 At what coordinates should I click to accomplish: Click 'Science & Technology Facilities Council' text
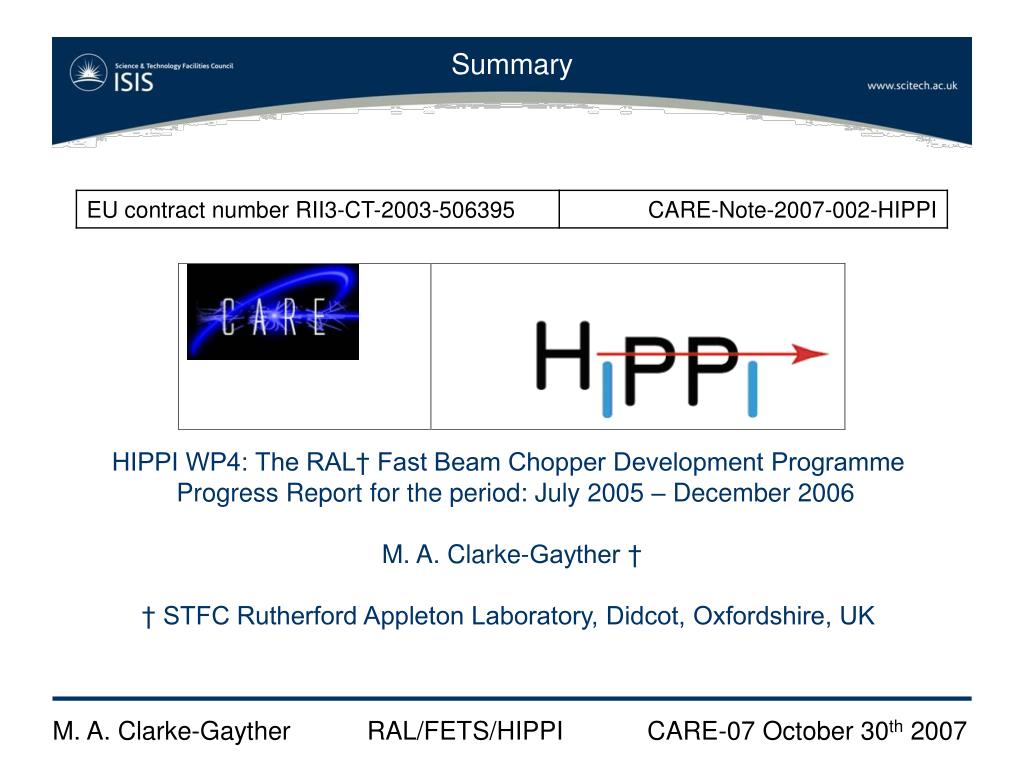click(174, 65)
